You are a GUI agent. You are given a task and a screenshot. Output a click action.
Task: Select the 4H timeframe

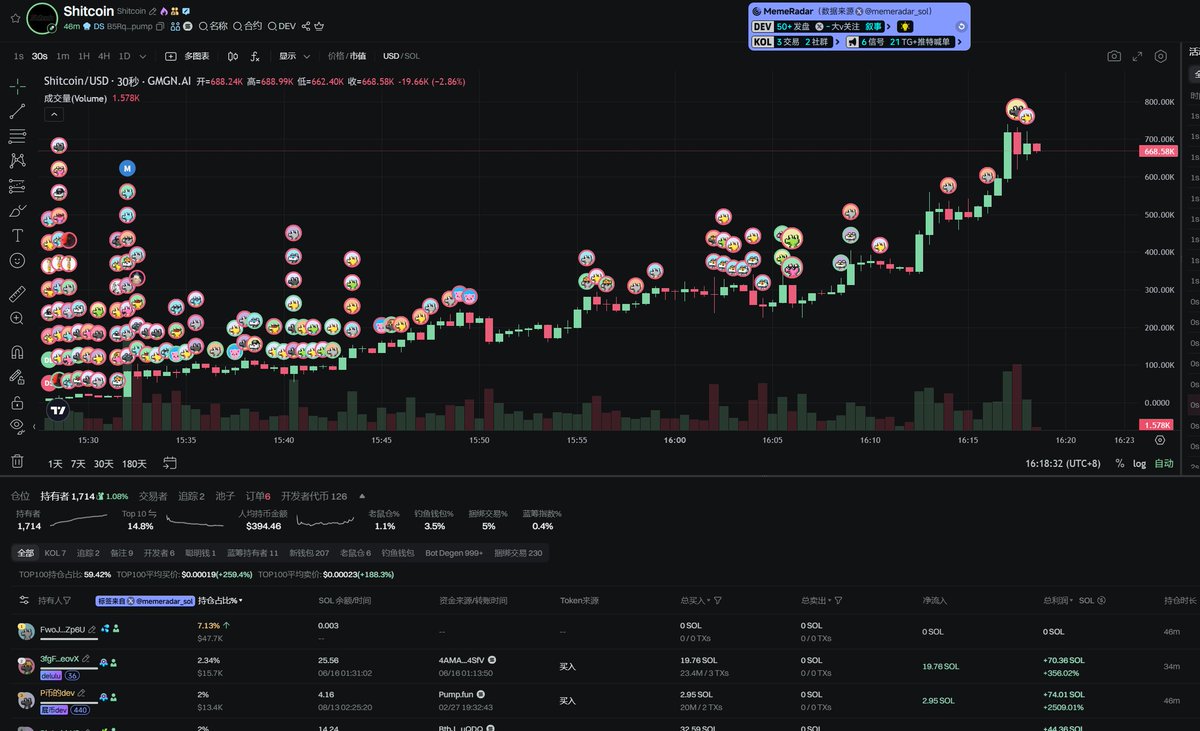104,56
